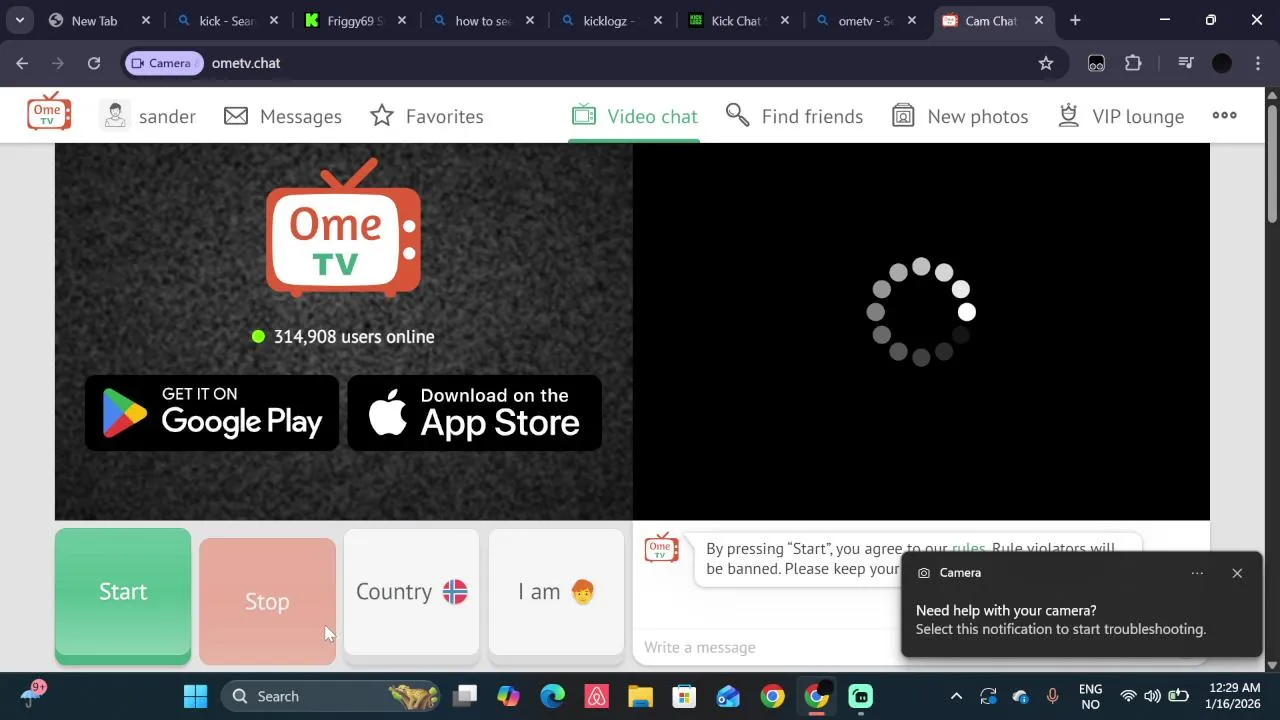
Task: Open the tab search dropdown arrow
Action: (19, 20)
